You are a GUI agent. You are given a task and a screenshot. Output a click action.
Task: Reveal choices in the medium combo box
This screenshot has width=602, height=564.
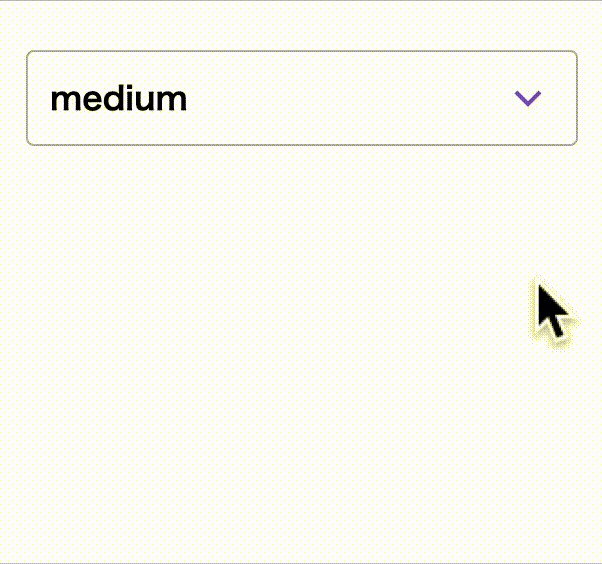point(301,98)
